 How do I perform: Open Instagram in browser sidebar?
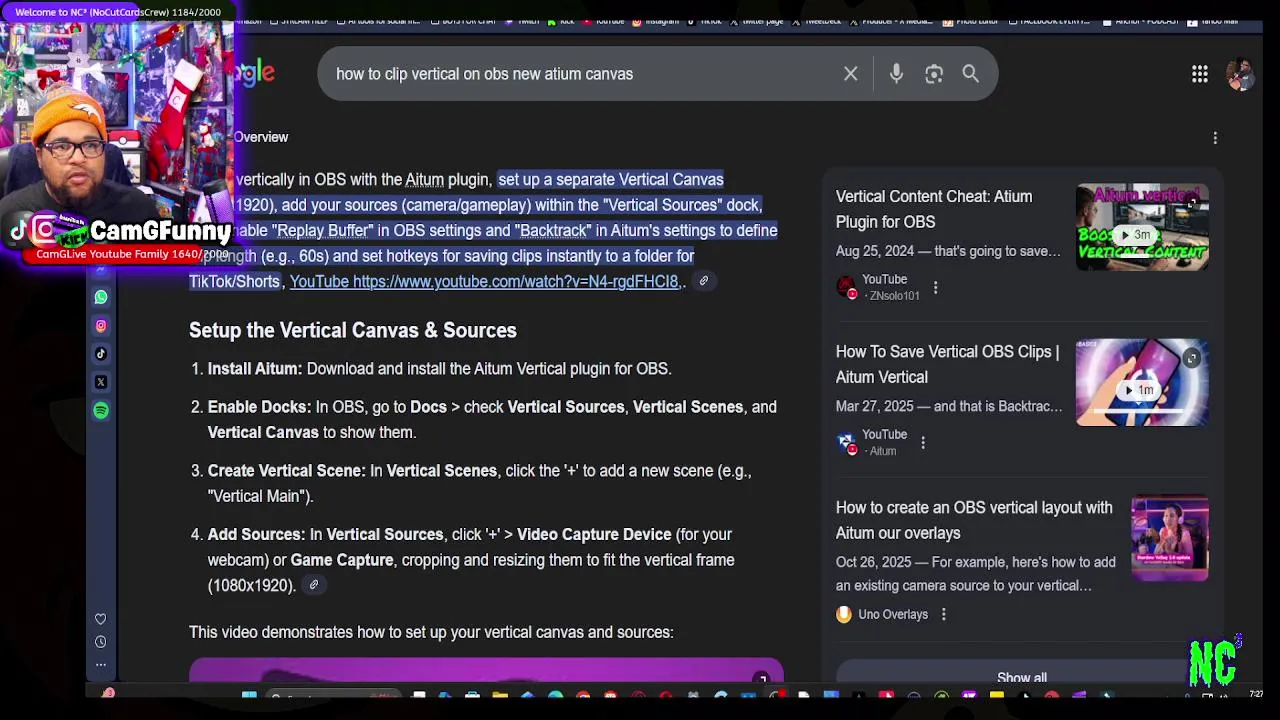pyautogui.click(x=101, y=325)
